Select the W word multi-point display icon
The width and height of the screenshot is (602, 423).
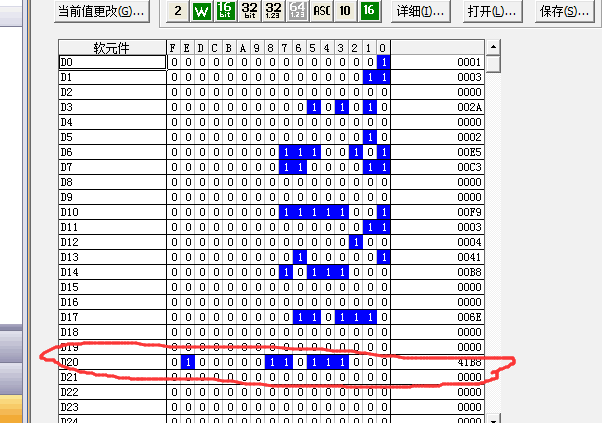(x=202, y=11)
